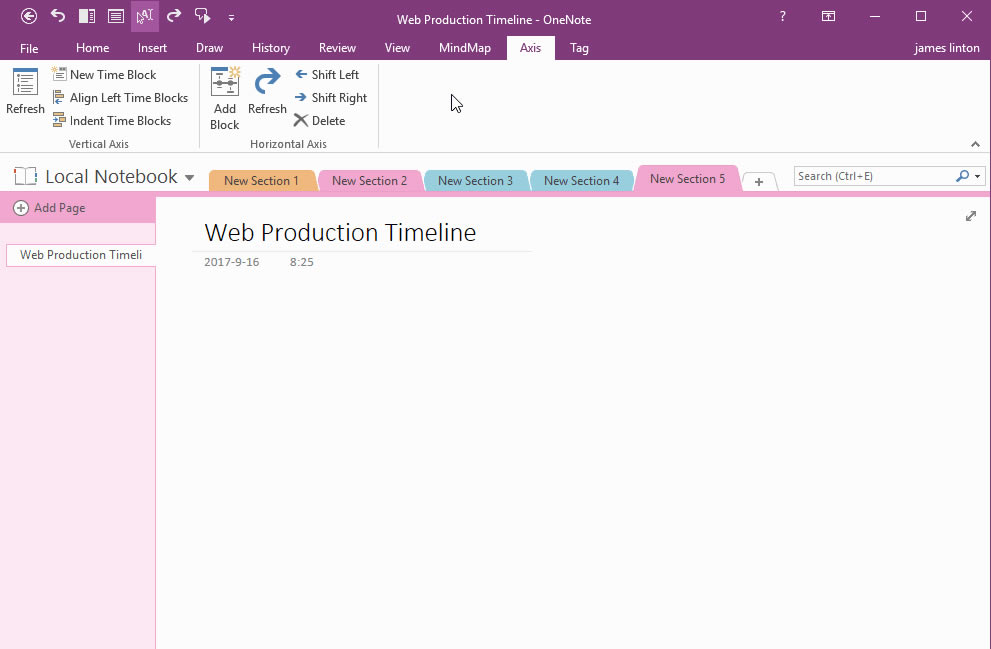
Task: Click the Indent Time Blocks icon
Action: [x=61, y=120]
